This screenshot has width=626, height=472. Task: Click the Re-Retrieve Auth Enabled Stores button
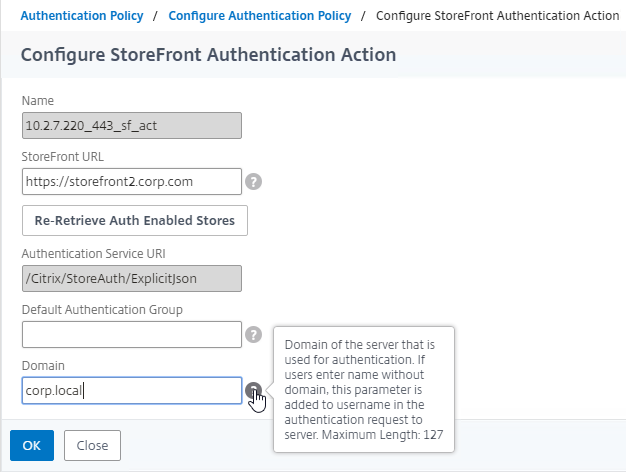coord(135,220)
